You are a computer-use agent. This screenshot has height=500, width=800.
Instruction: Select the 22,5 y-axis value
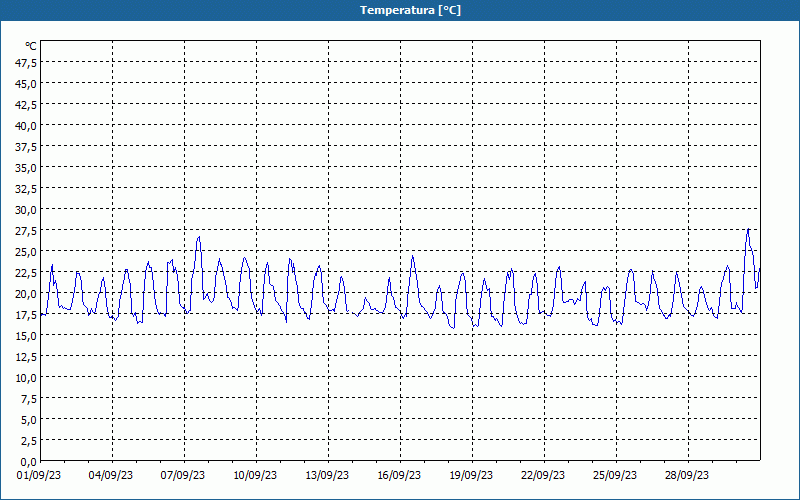tap(26, 272)
